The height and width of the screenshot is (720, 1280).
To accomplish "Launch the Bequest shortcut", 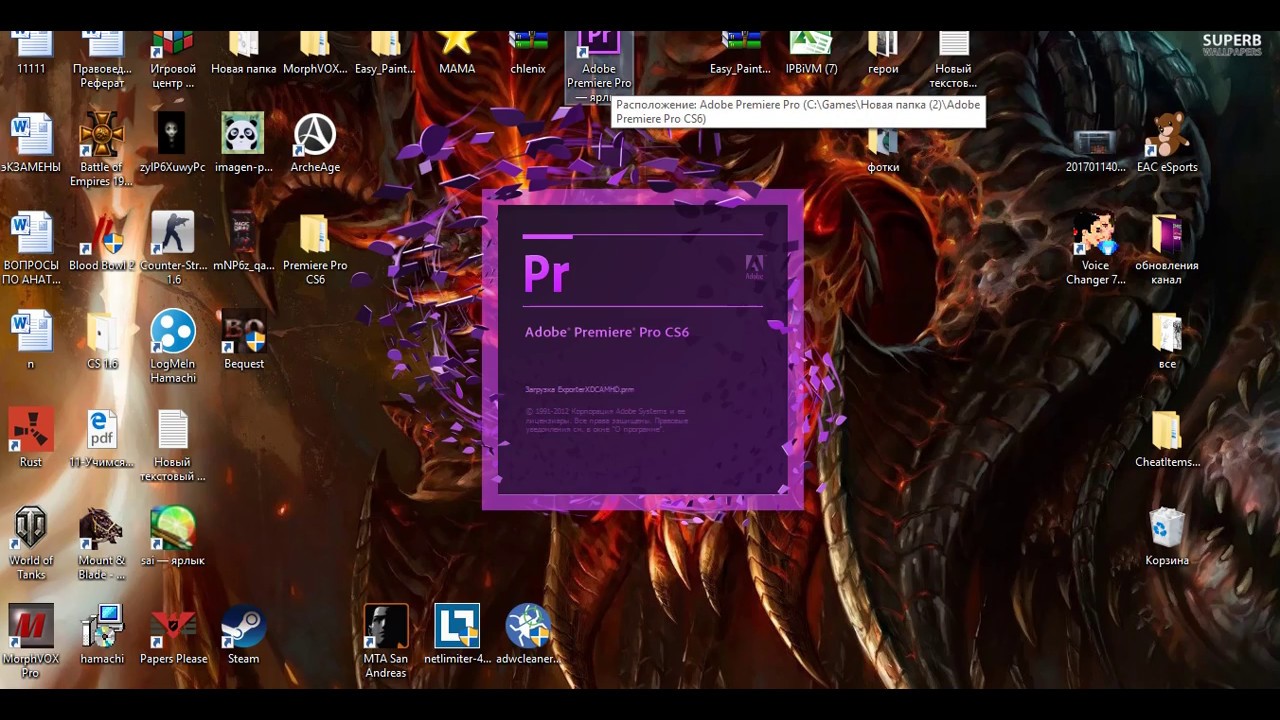I will pyautogui.click(x=243, y=339).
